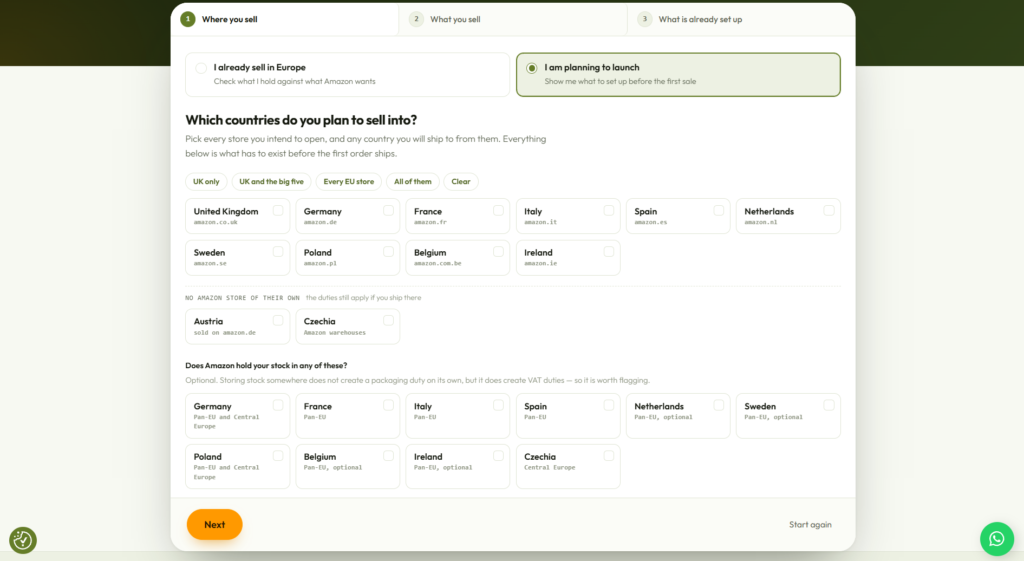This screenshot has width=1024, height=561.
Task: Select 'All of them' preset
Action: point(413,182)
